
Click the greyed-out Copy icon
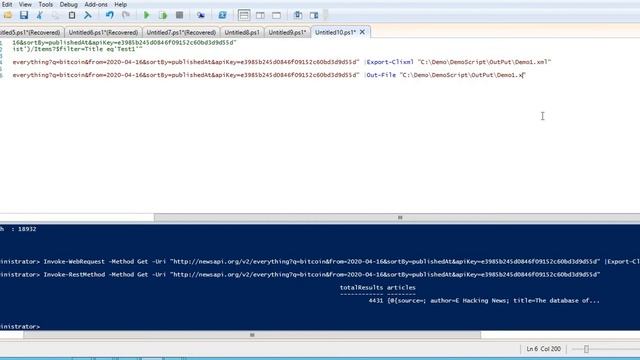[56, 16]
